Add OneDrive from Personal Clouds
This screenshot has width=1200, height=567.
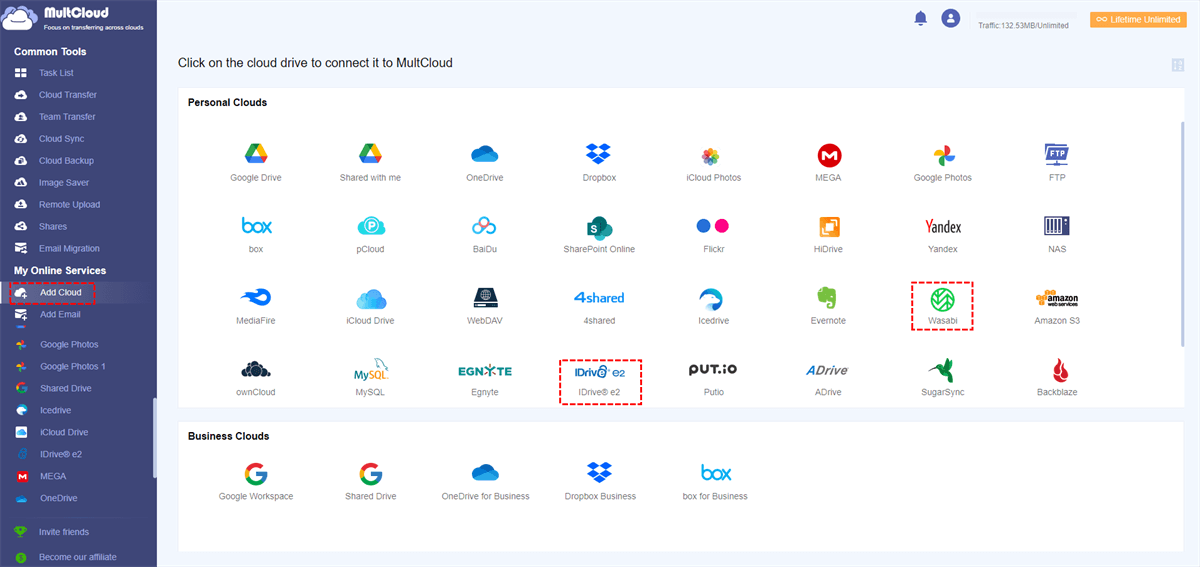(x=485, y=163)
